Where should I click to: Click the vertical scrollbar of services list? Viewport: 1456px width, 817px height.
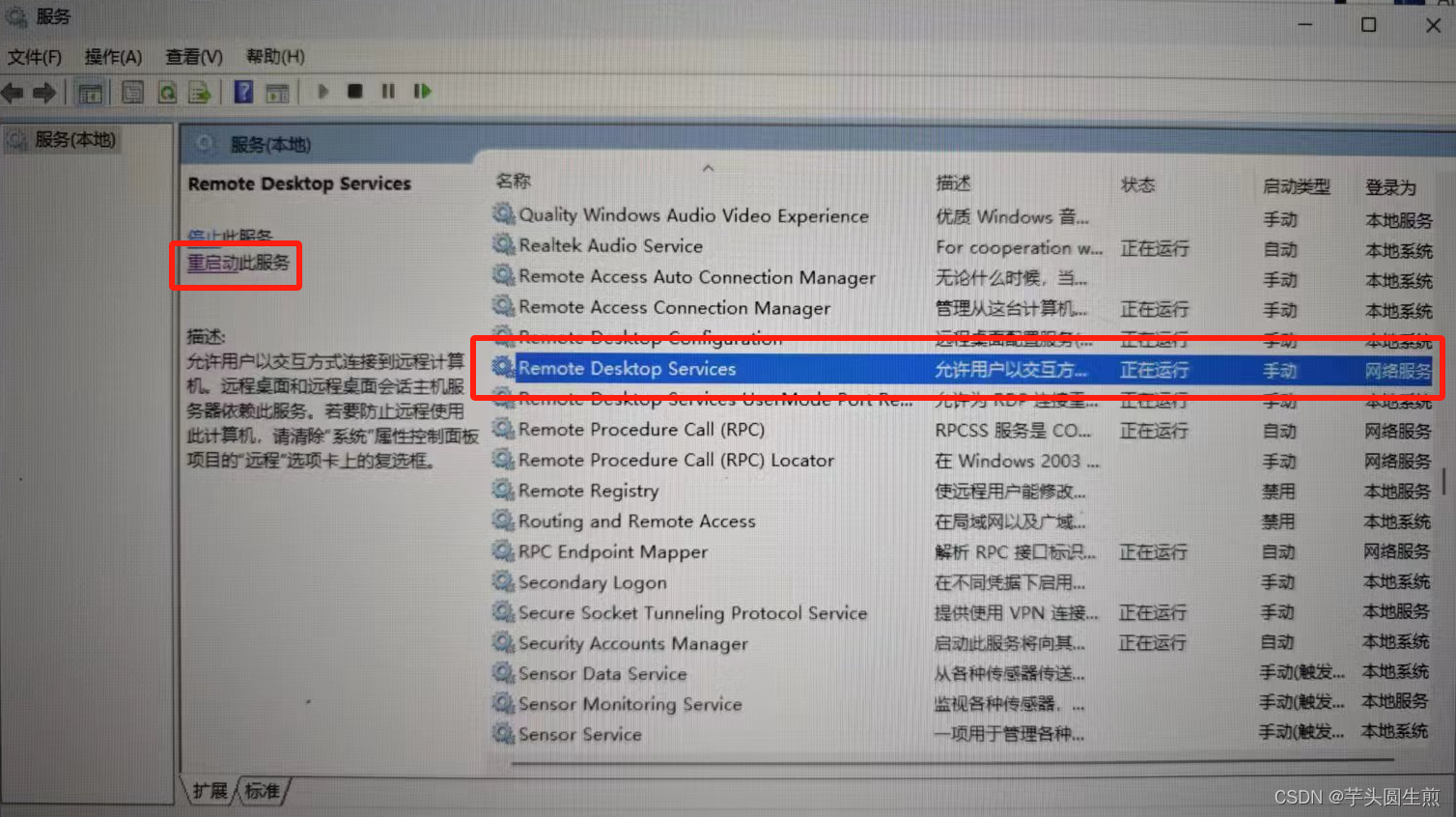click(x=1444, y=483)
